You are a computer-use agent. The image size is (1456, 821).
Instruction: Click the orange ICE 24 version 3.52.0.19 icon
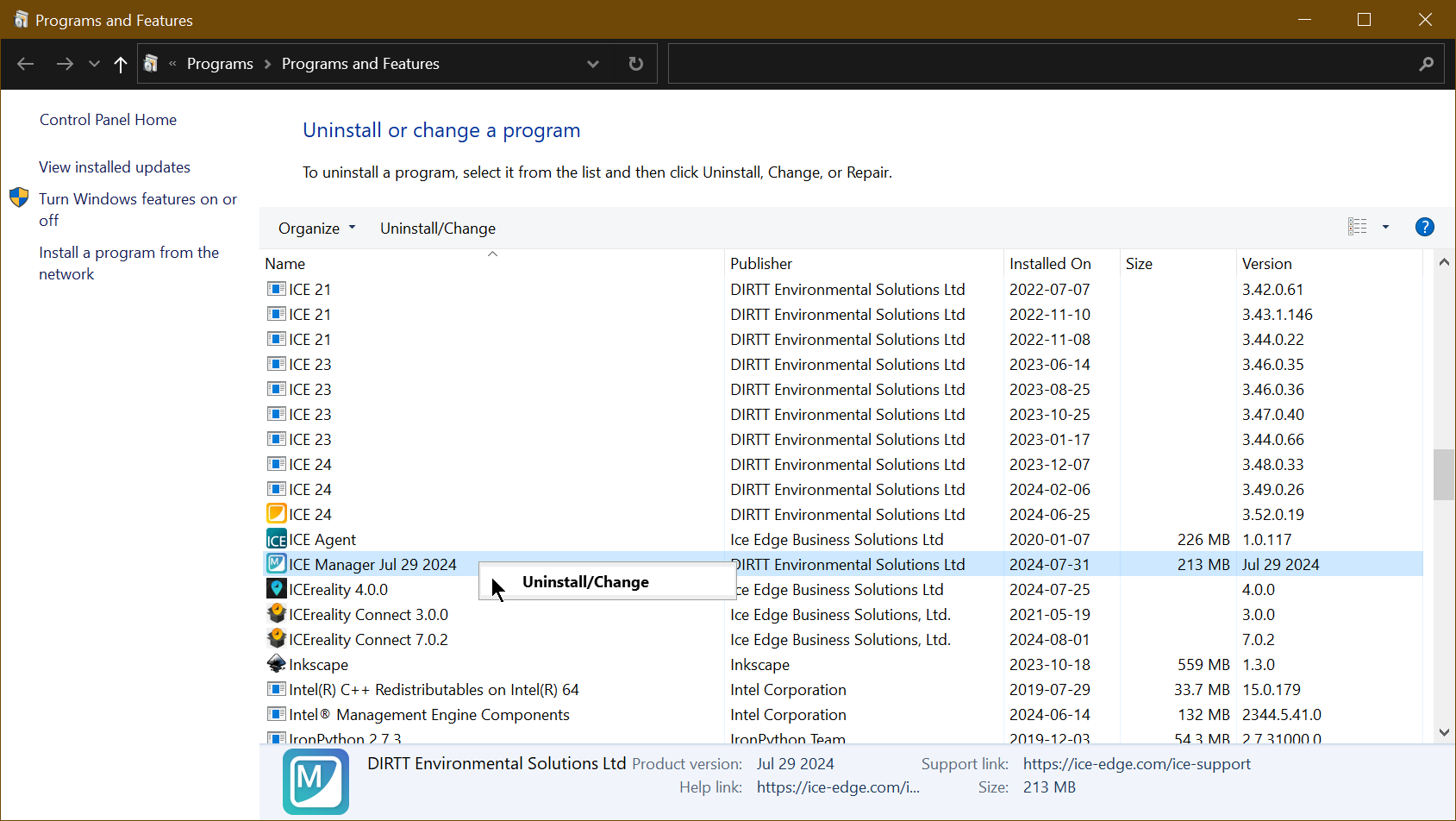tap(276, 514)
